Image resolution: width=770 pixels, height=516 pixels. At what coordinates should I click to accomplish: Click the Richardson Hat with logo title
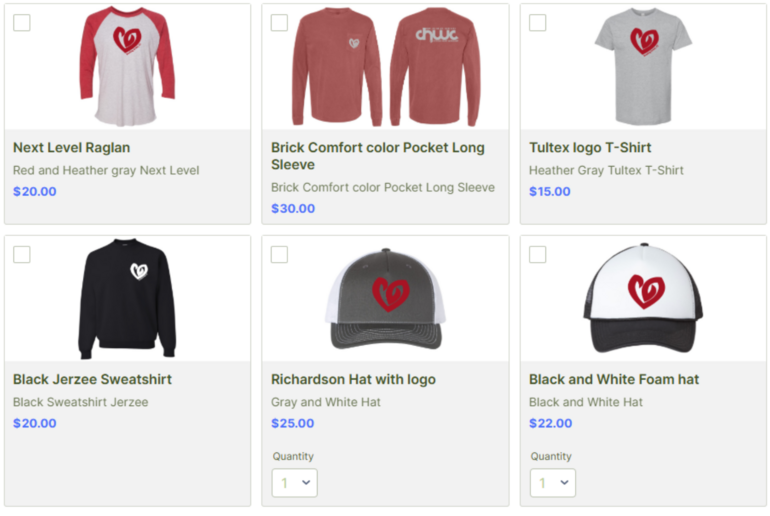coord(353,380)
